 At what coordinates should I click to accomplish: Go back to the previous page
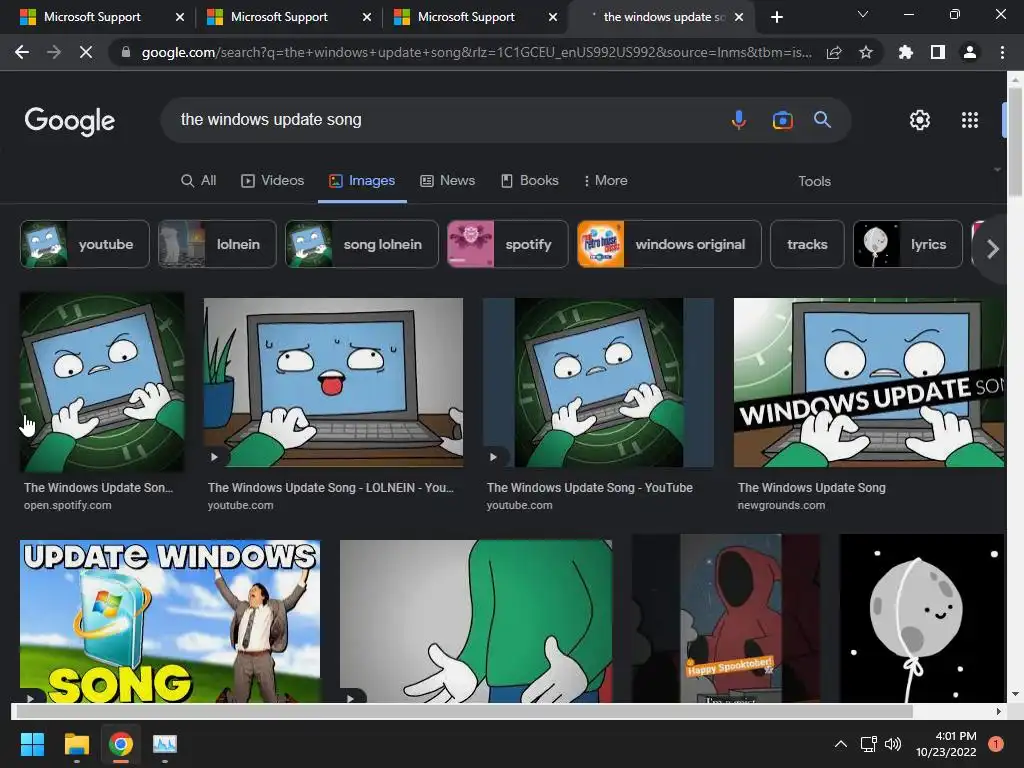coord(22,52)
